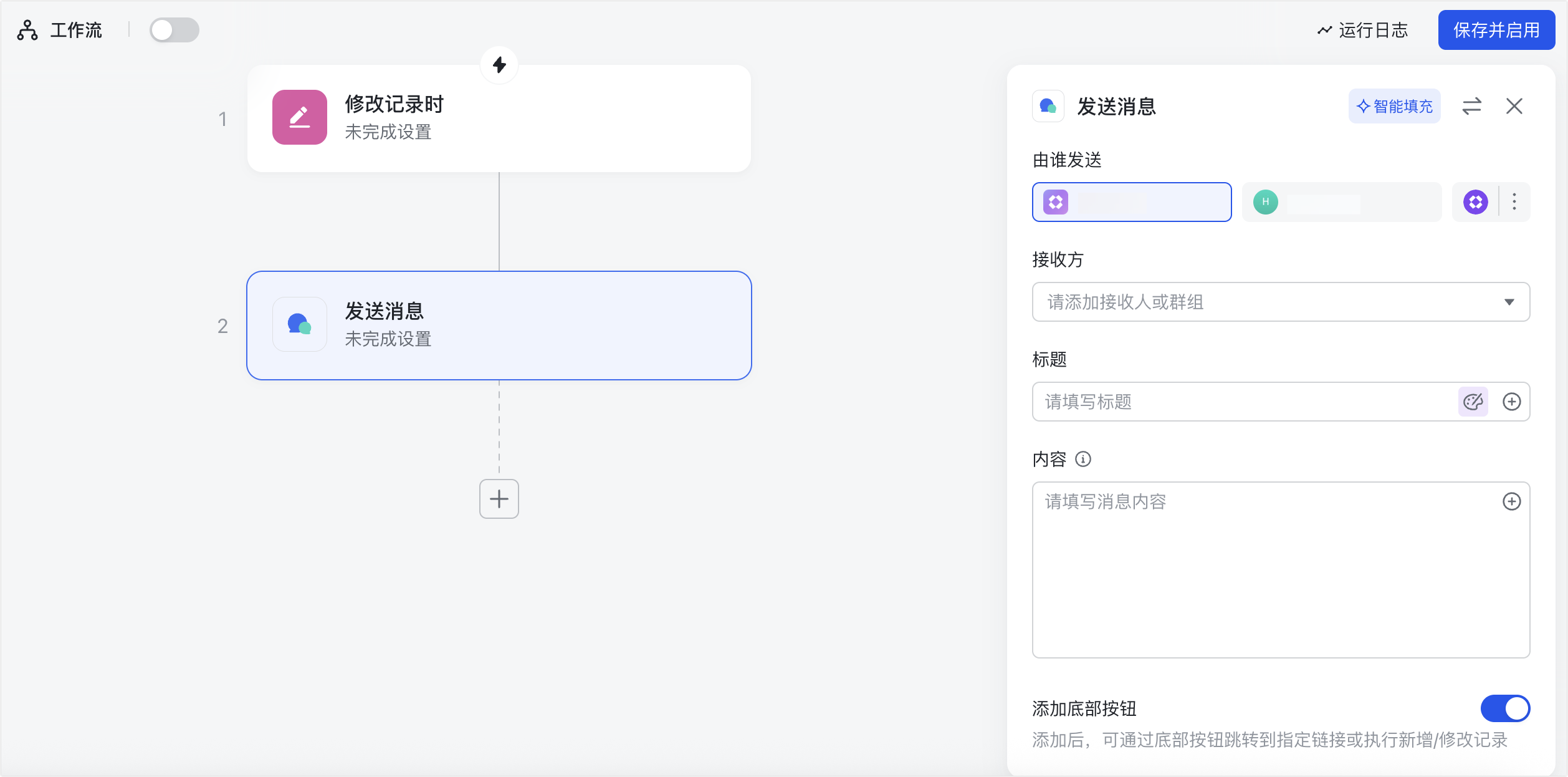Click the workflow icon at top left
Image resolution: width=1568 pixels, height=777 pixels.
[27, 30]
